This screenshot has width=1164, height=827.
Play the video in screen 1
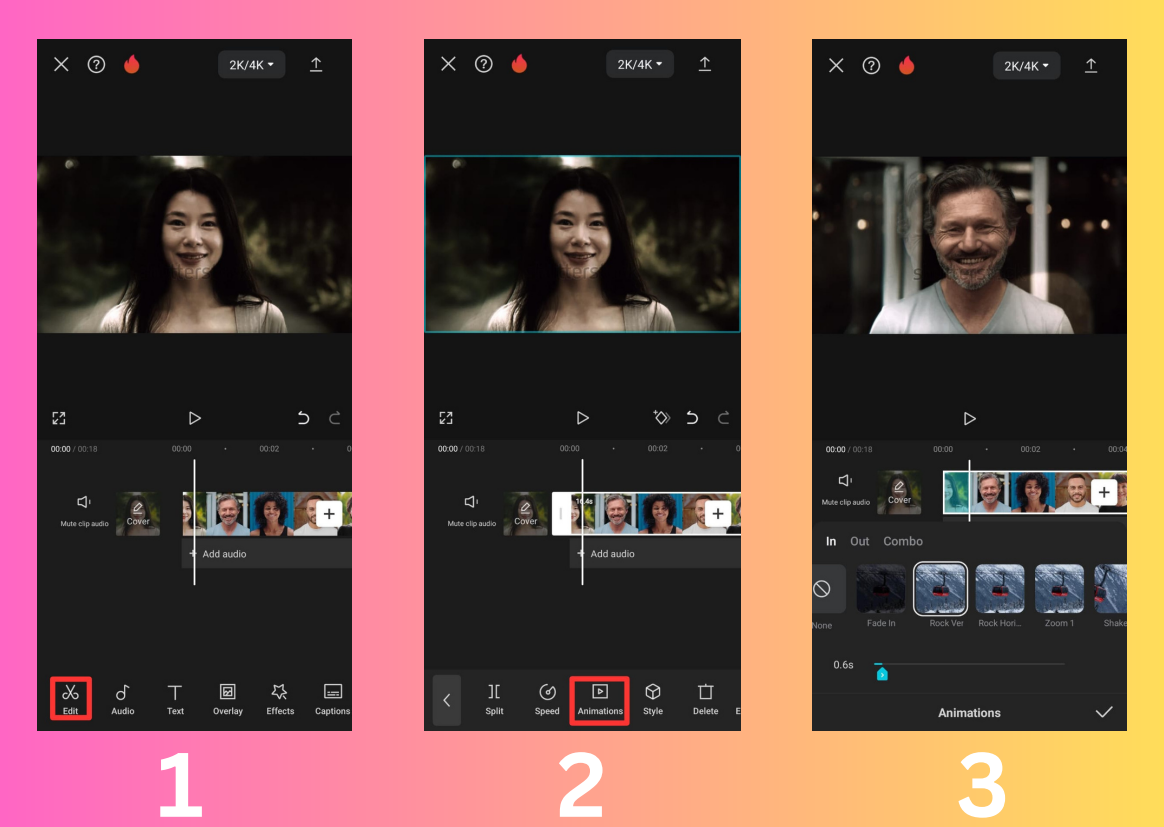click(194, 418)
